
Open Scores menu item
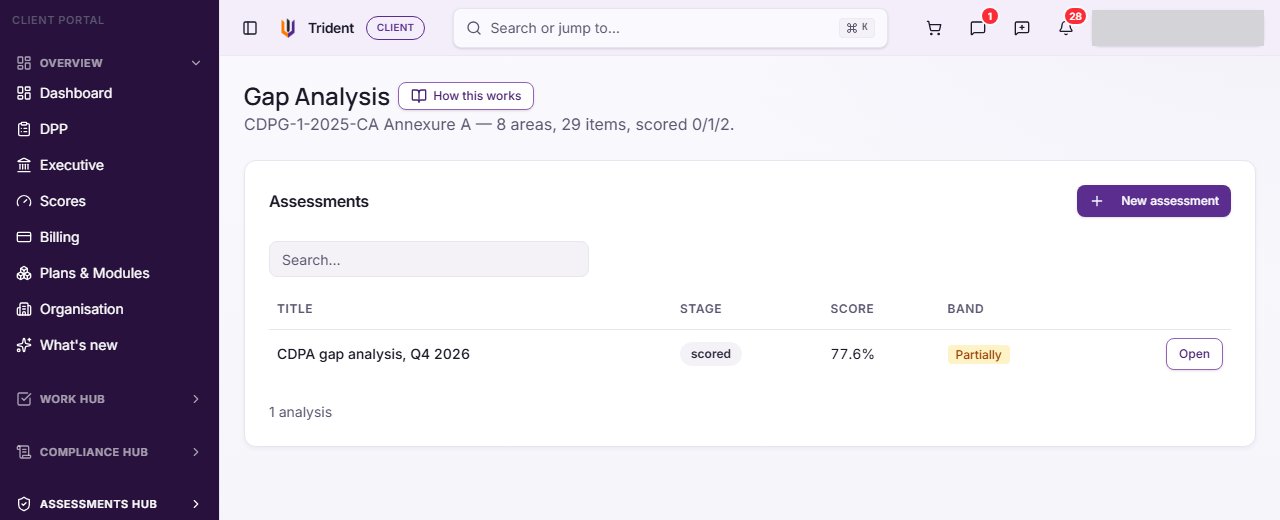[x=109, y=201]
